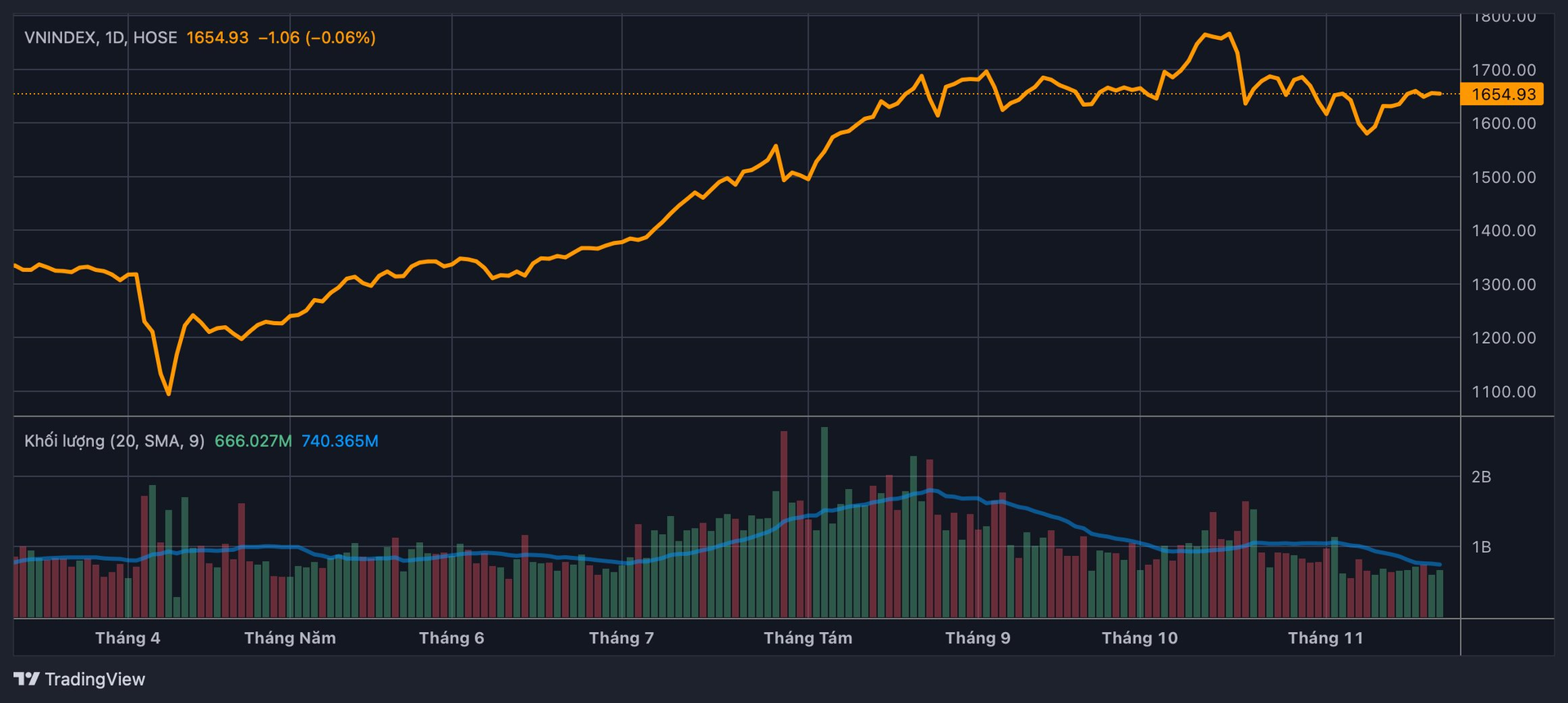The height and width of the screenshot is (703, 1568).
Task: Click the Tháng Năm time axis label
Action: (290, 638)
